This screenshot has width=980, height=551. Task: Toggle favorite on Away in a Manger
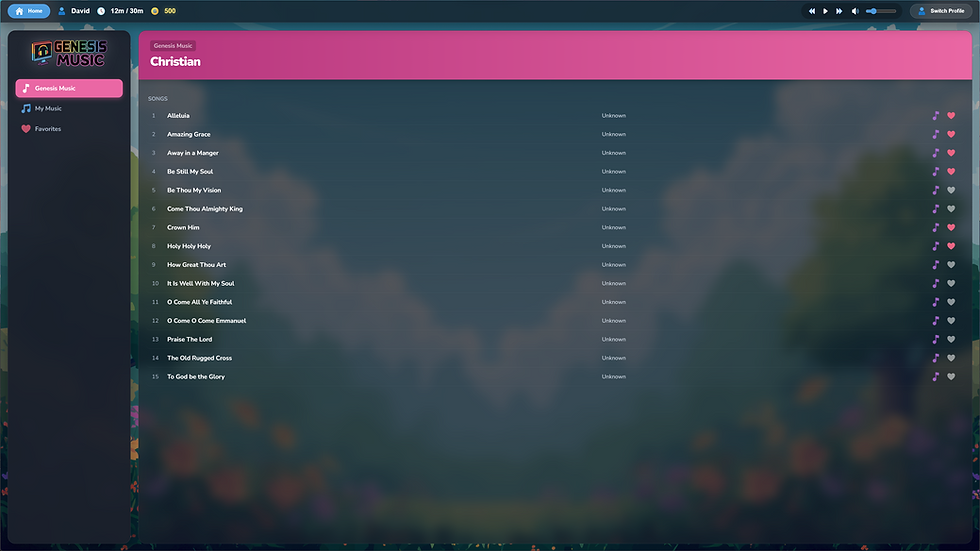[x=951, y=153]
